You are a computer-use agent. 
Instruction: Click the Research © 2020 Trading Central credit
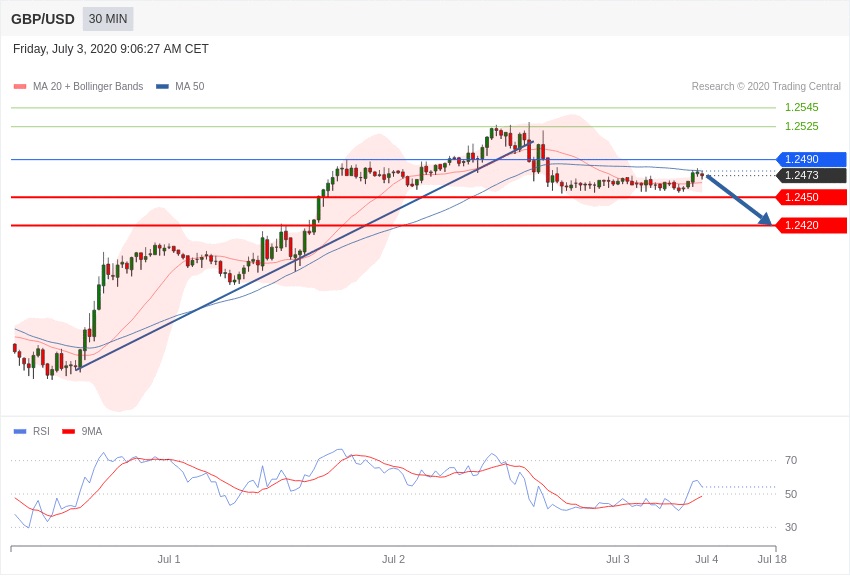click(x=766, y=87)
